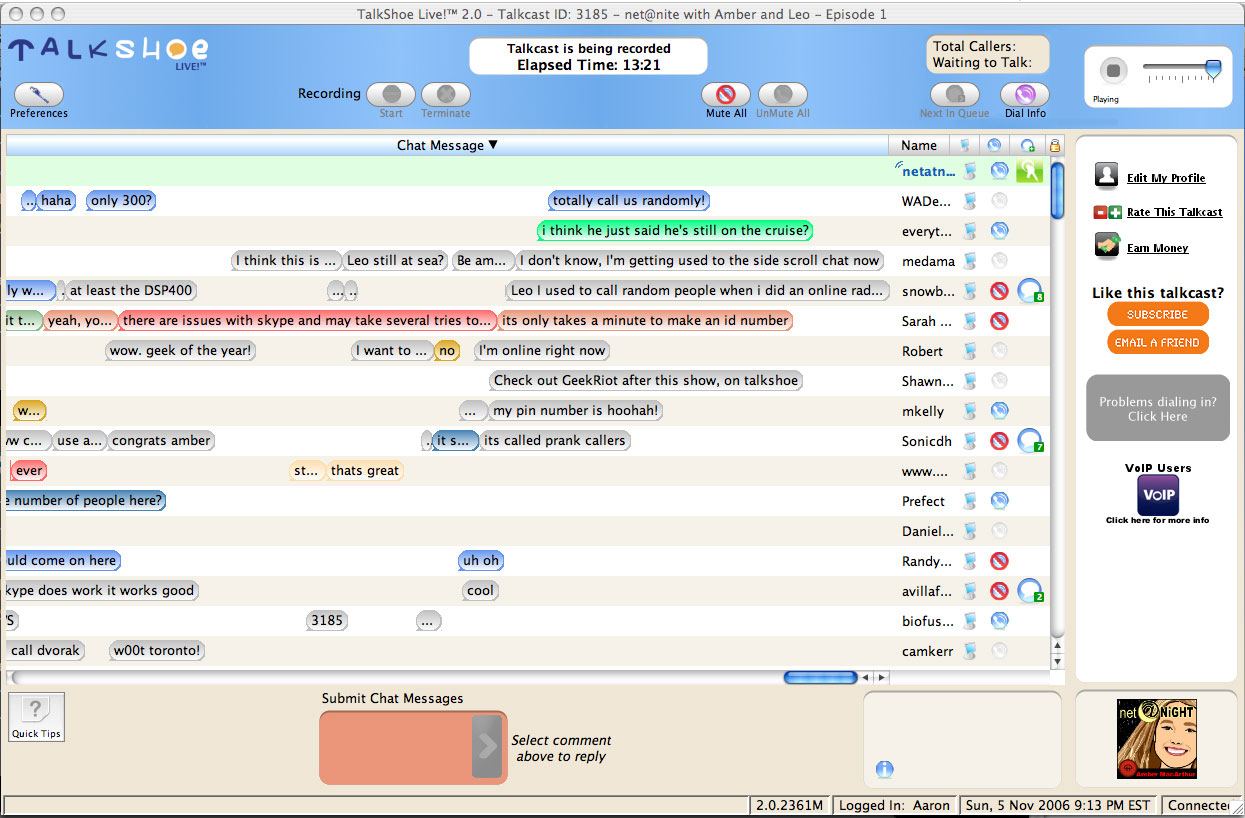Click the Recording Start button
The height and width of the screenshot is (818, 1245).
(x=391, y=94)
